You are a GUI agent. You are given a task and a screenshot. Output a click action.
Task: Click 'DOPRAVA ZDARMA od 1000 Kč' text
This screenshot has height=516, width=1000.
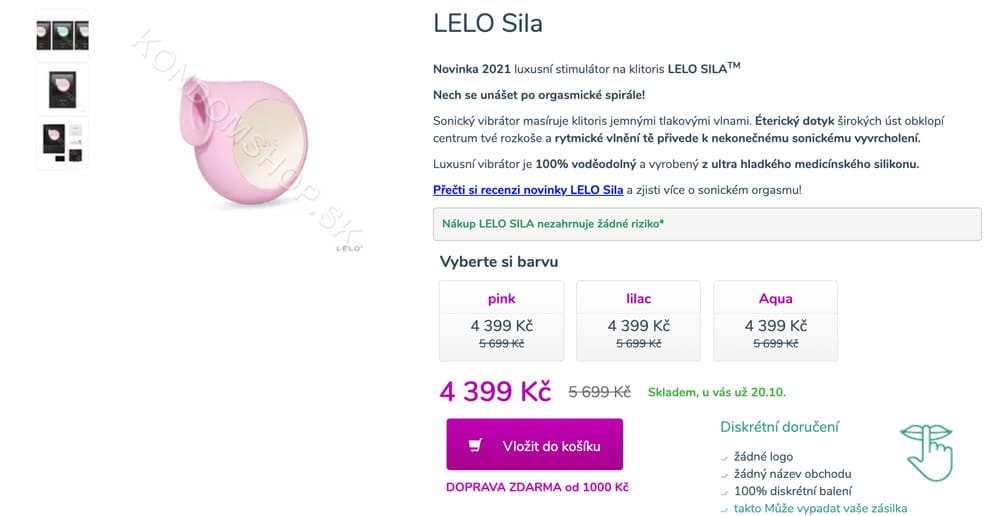[537, 487]
